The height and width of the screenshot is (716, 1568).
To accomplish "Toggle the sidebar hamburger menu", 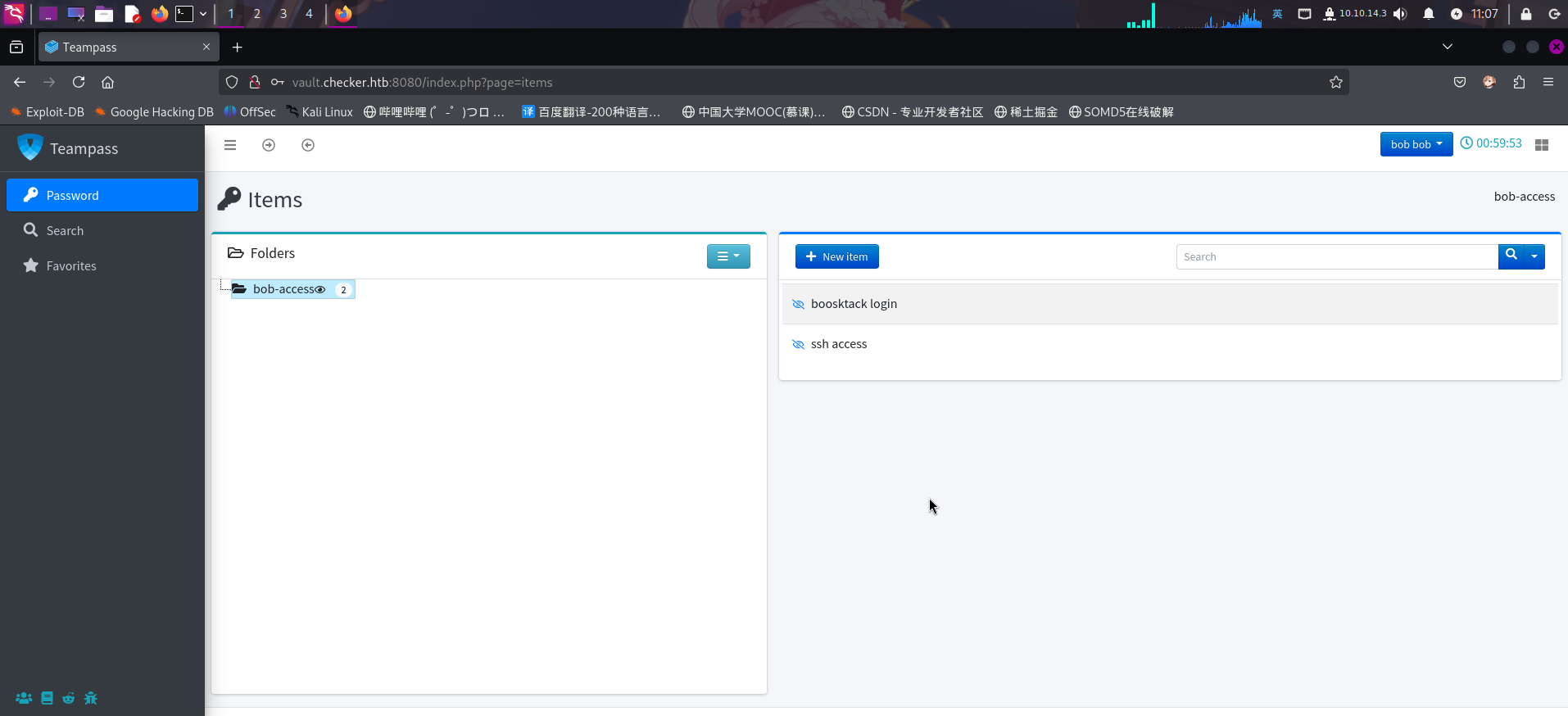I will point(230,145).
